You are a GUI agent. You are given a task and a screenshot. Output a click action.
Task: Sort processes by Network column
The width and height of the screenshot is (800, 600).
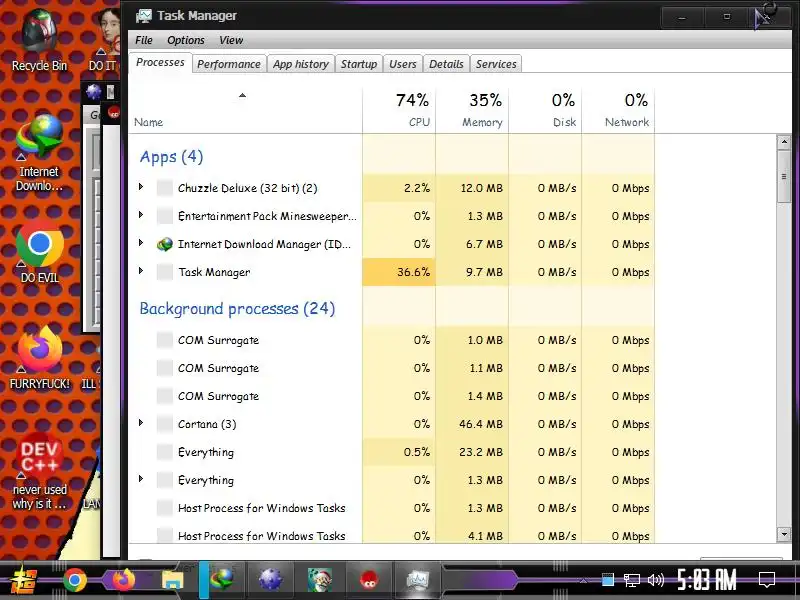618,111
